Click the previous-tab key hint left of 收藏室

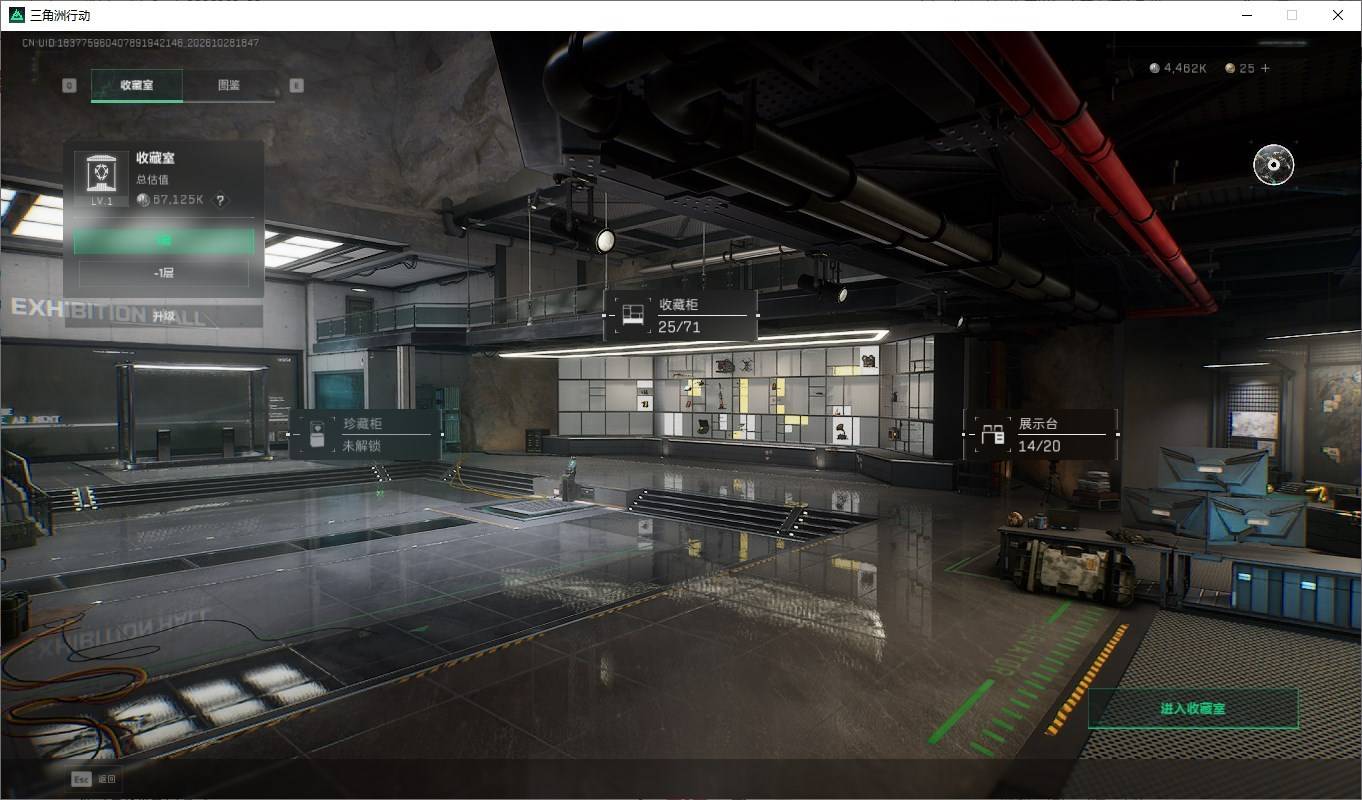(69, 85)
